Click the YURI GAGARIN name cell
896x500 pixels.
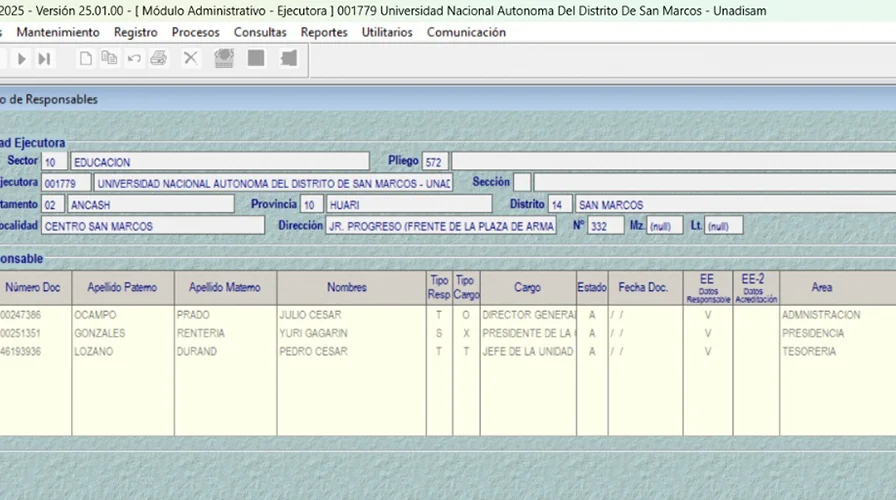click(x=351, y=333)
